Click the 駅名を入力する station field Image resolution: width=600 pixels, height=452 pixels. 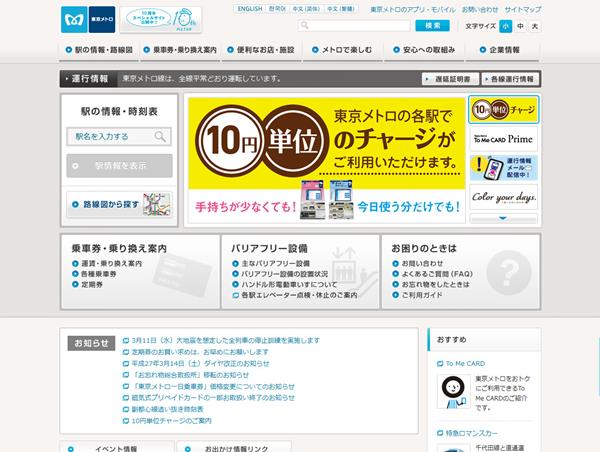(x=119, y=137)
